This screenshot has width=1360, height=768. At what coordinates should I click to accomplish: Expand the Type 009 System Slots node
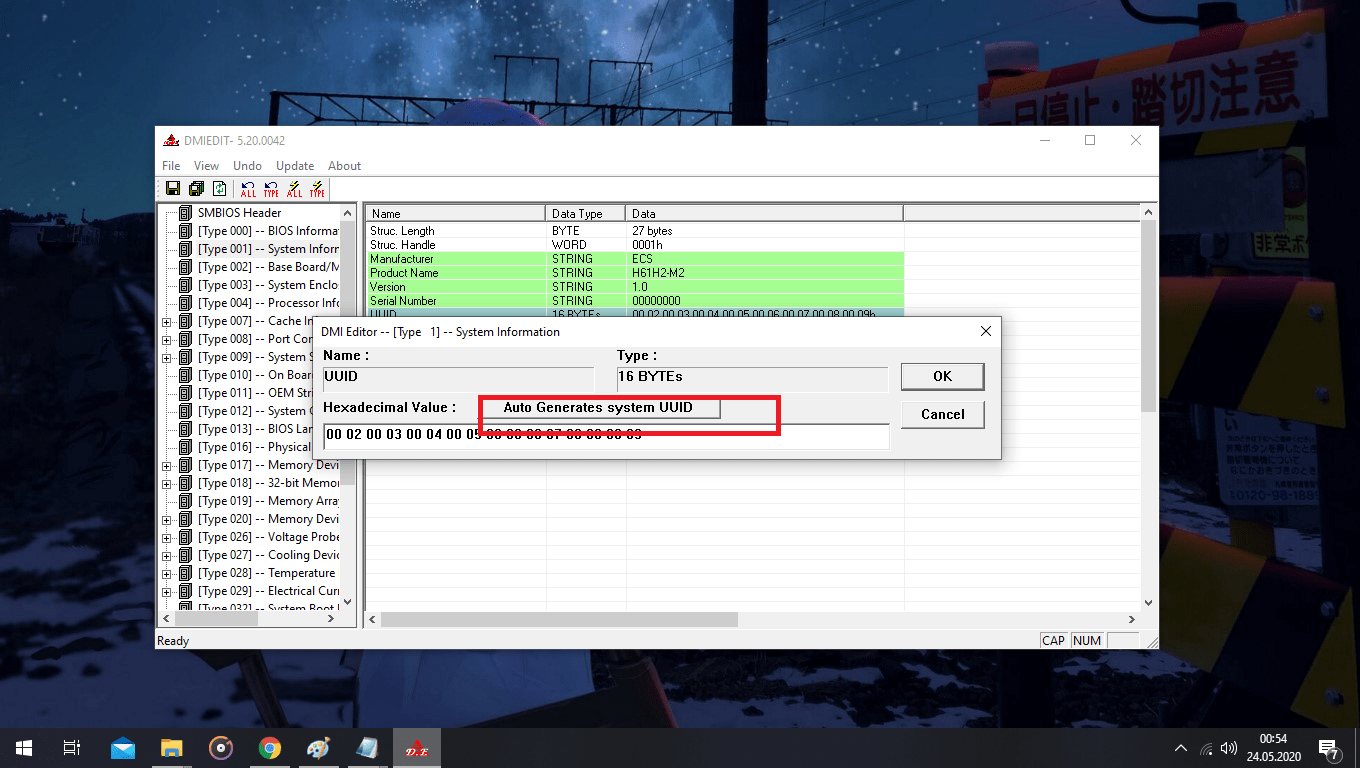167,357
